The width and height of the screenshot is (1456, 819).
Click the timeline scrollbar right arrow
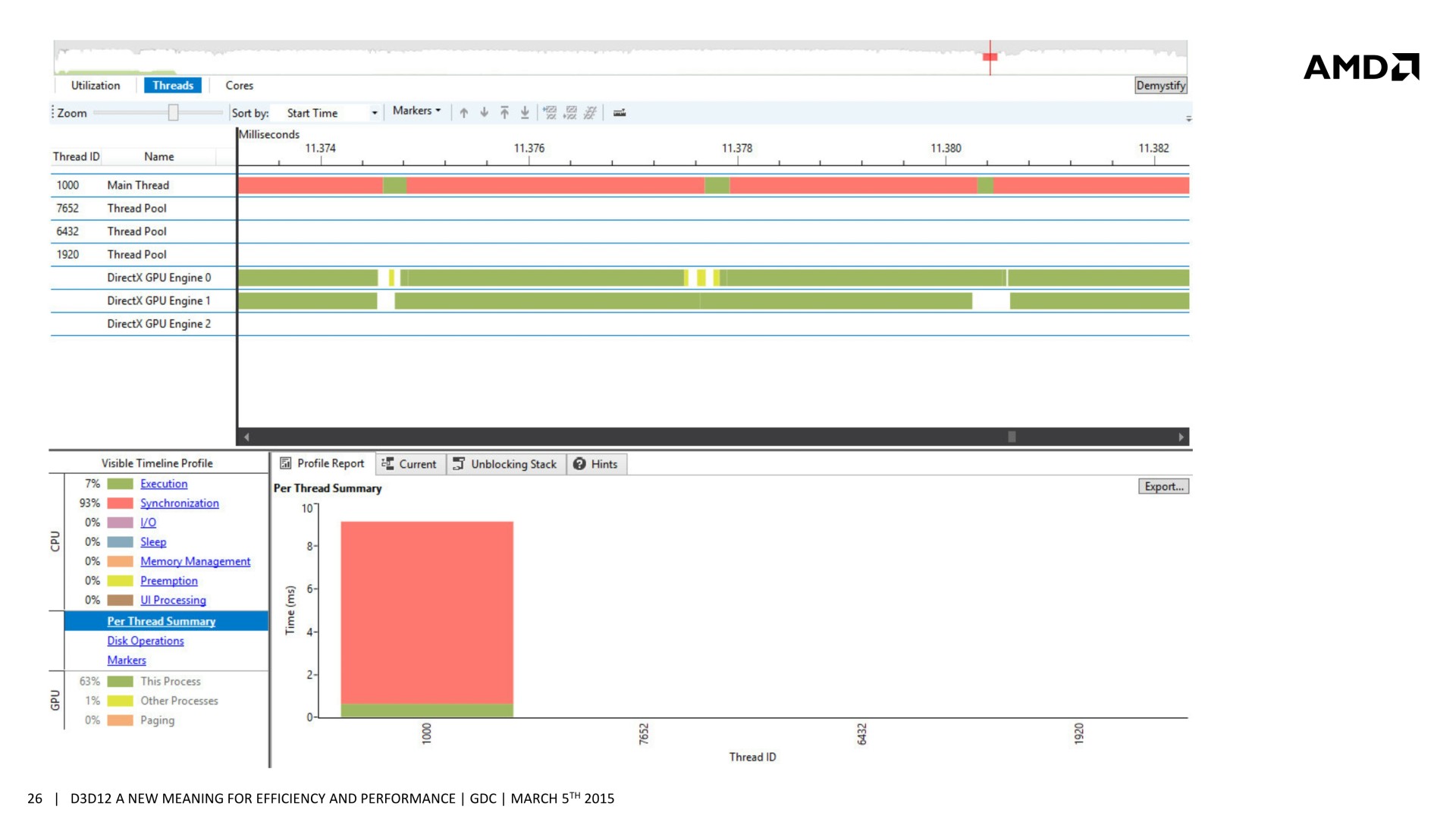pyautogui.click(x=1181, y=437)
